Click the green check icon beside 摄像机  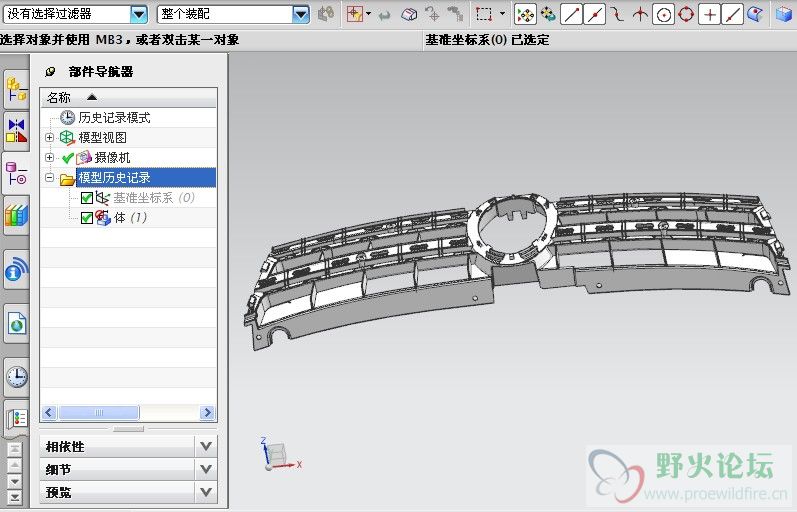tap(67, 158)
